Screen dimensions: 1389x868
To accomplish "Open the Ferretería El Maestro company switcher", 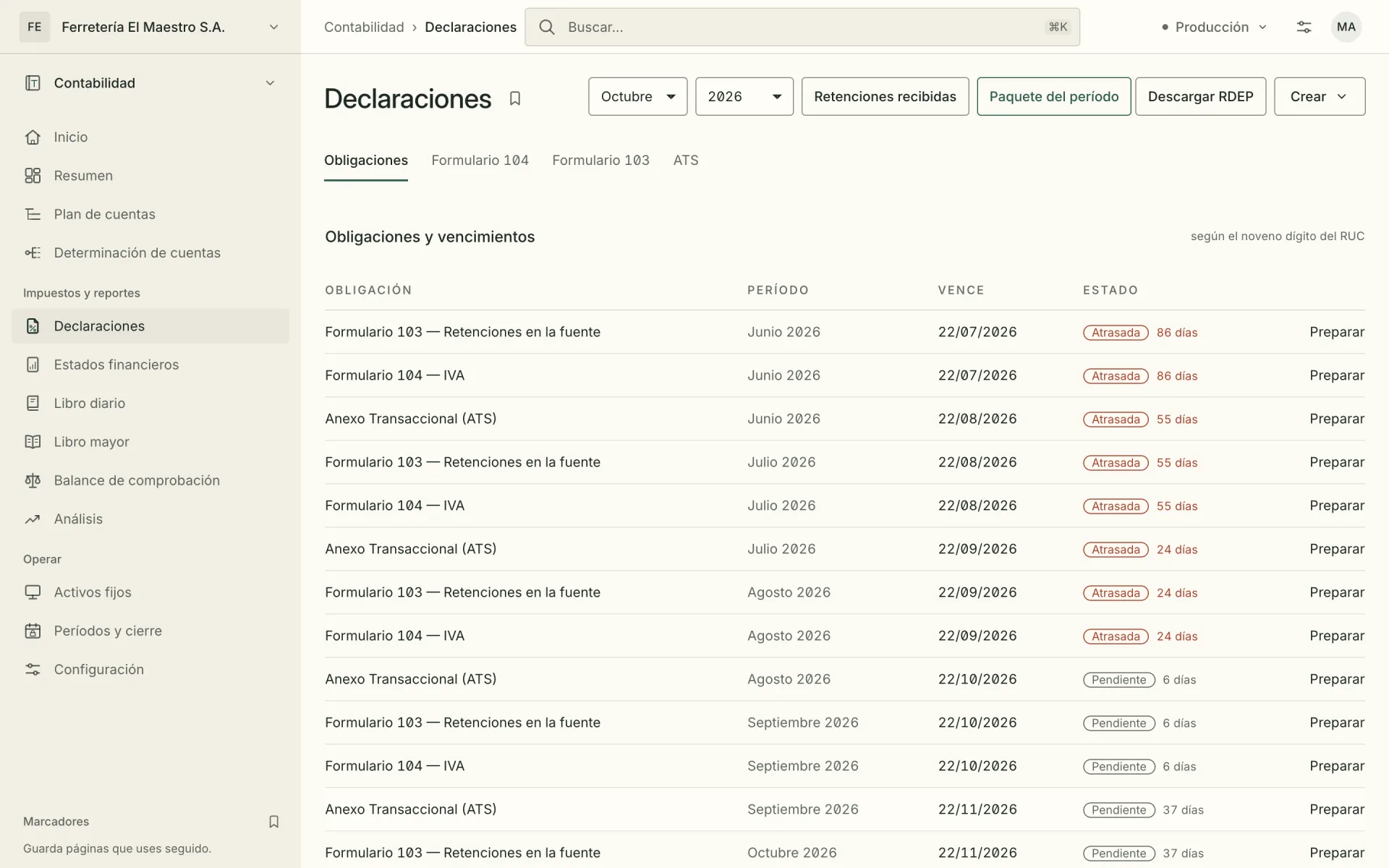I will pos(150,27).
